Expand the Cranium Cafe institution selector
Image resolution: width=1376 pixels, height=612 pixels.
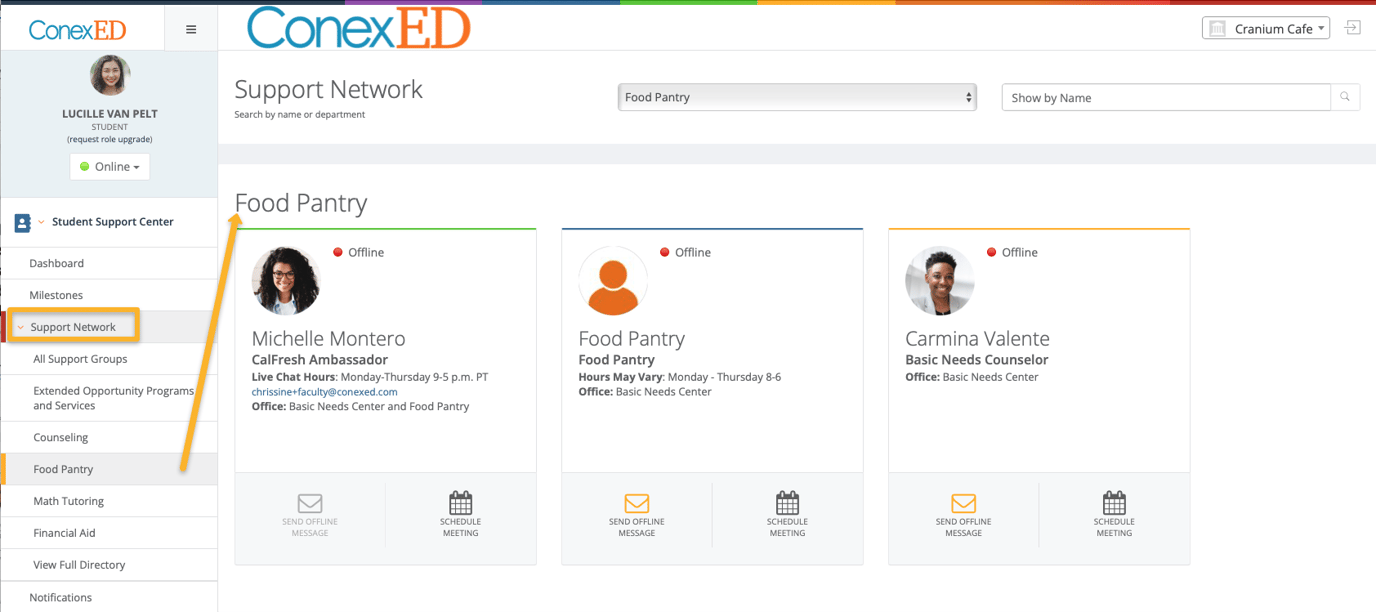tap(1265, 28)
